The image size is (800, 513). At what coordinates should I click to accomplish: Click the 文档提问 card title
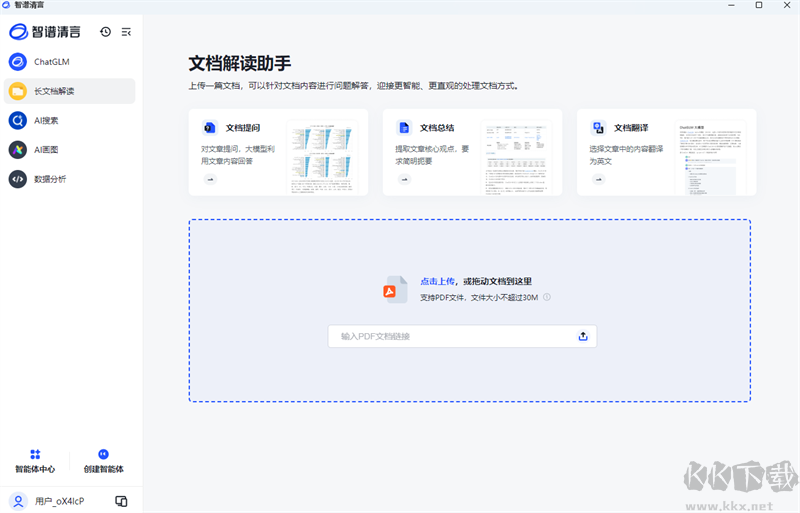[x=243, y=128]
